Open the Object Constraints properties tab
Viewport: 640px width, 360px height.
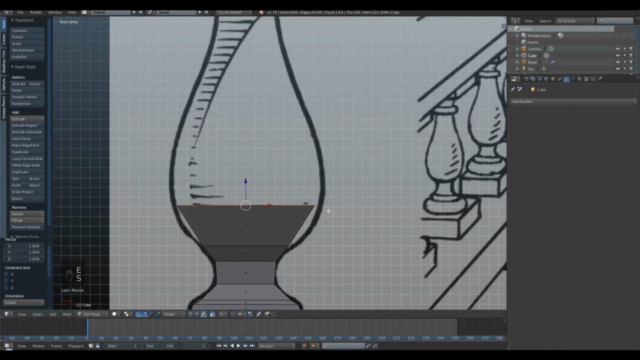click(x=560, y=79)
